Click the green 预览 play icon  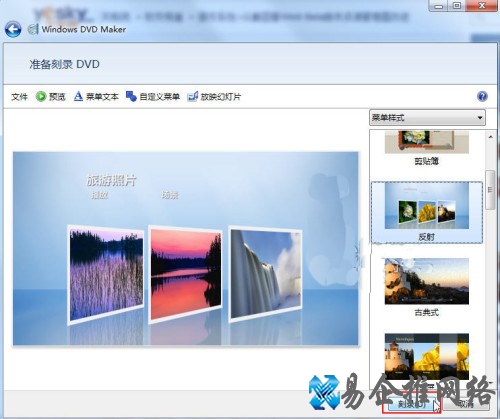tap(41, 96)
